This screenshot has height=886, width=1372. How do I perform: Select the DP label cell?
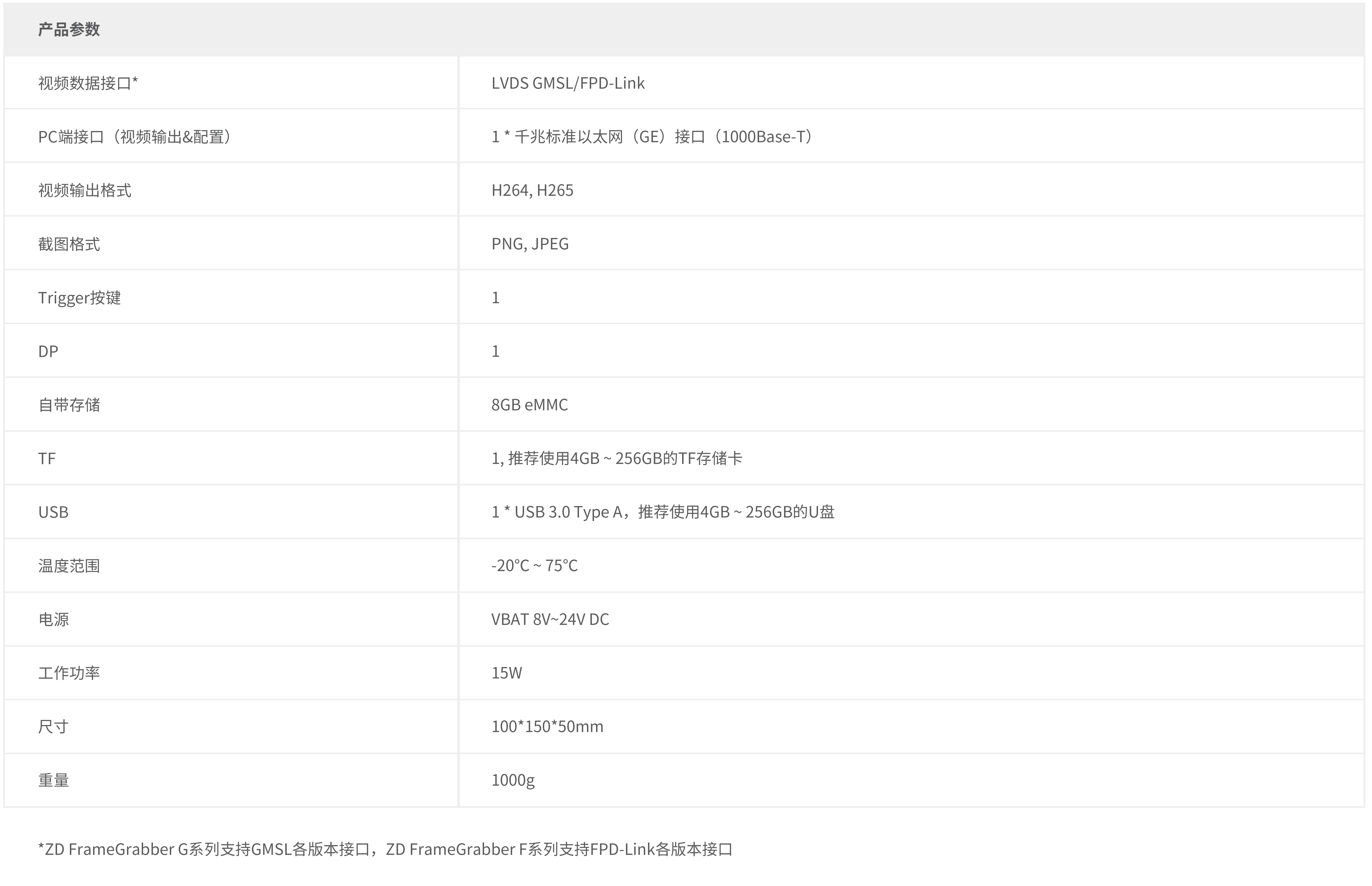[231, 351]
